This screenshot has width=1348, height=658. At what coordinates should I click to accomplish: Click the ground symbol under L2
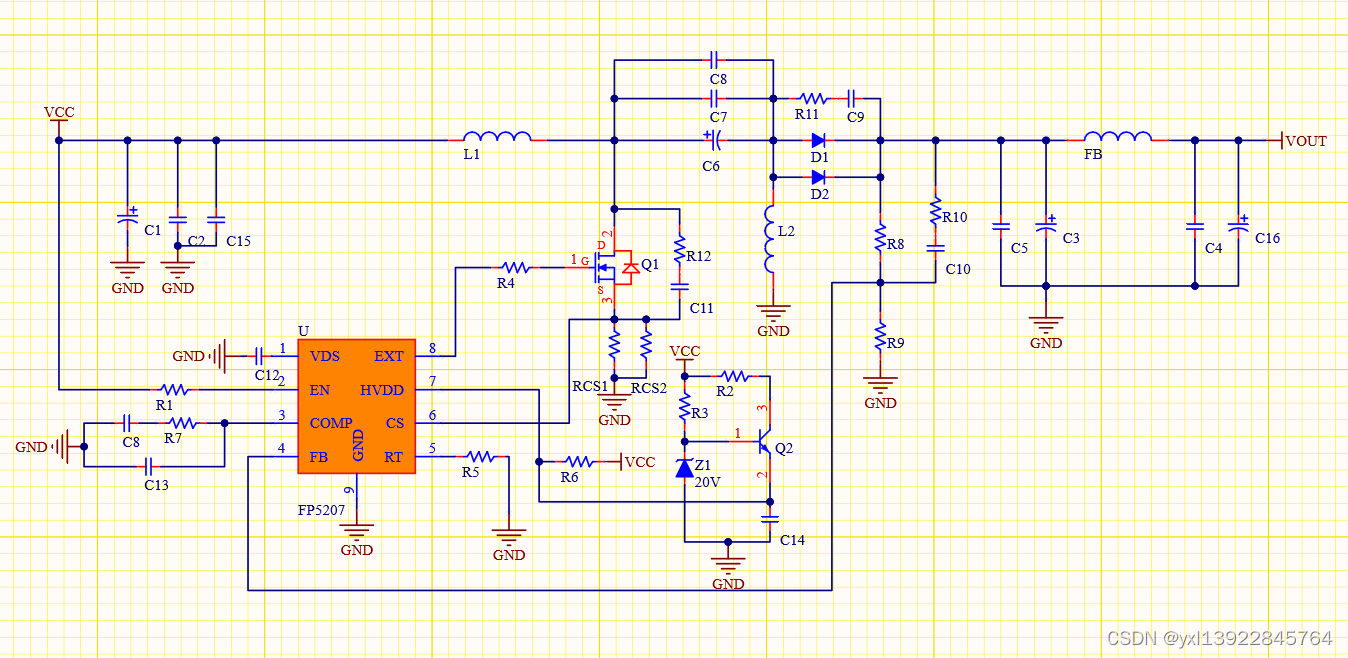tap(773, 312)
